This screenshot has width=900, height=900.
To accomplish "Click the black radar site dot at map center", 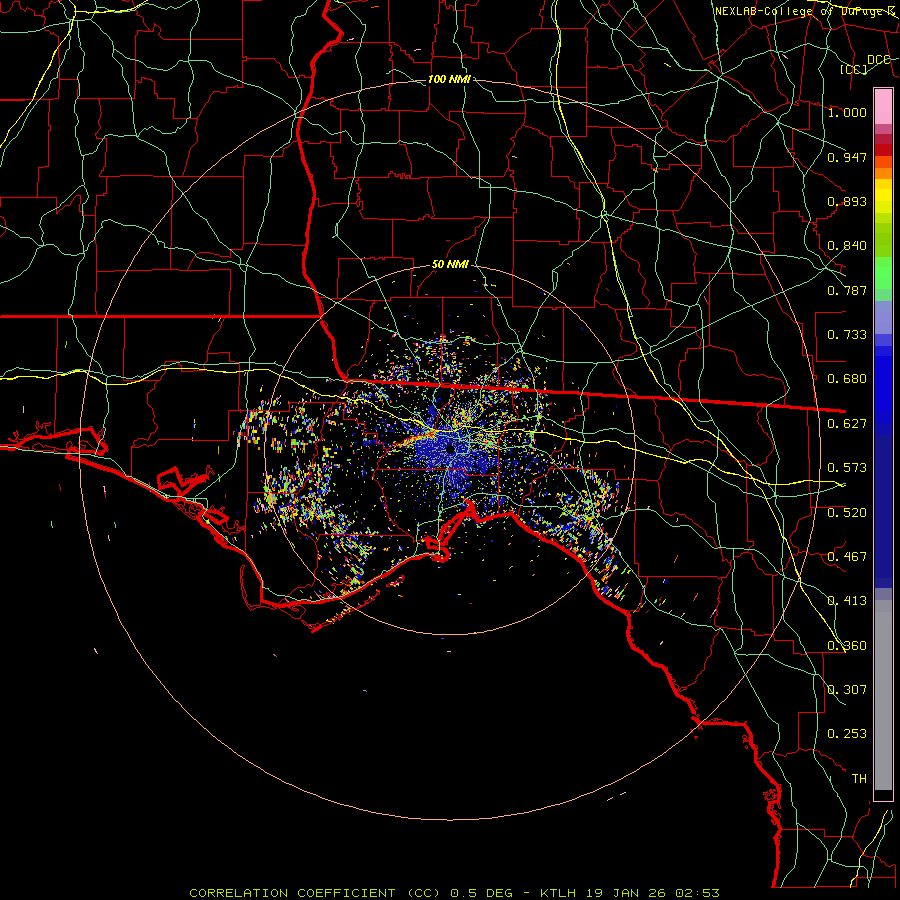I will point(451,449).
